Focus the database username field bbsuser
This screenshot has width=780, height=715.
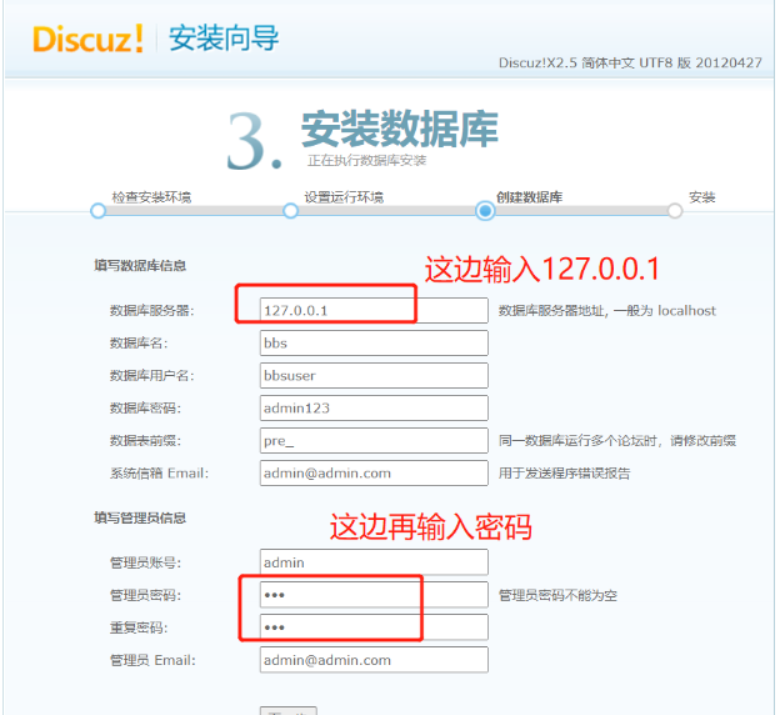click(374, 375)
